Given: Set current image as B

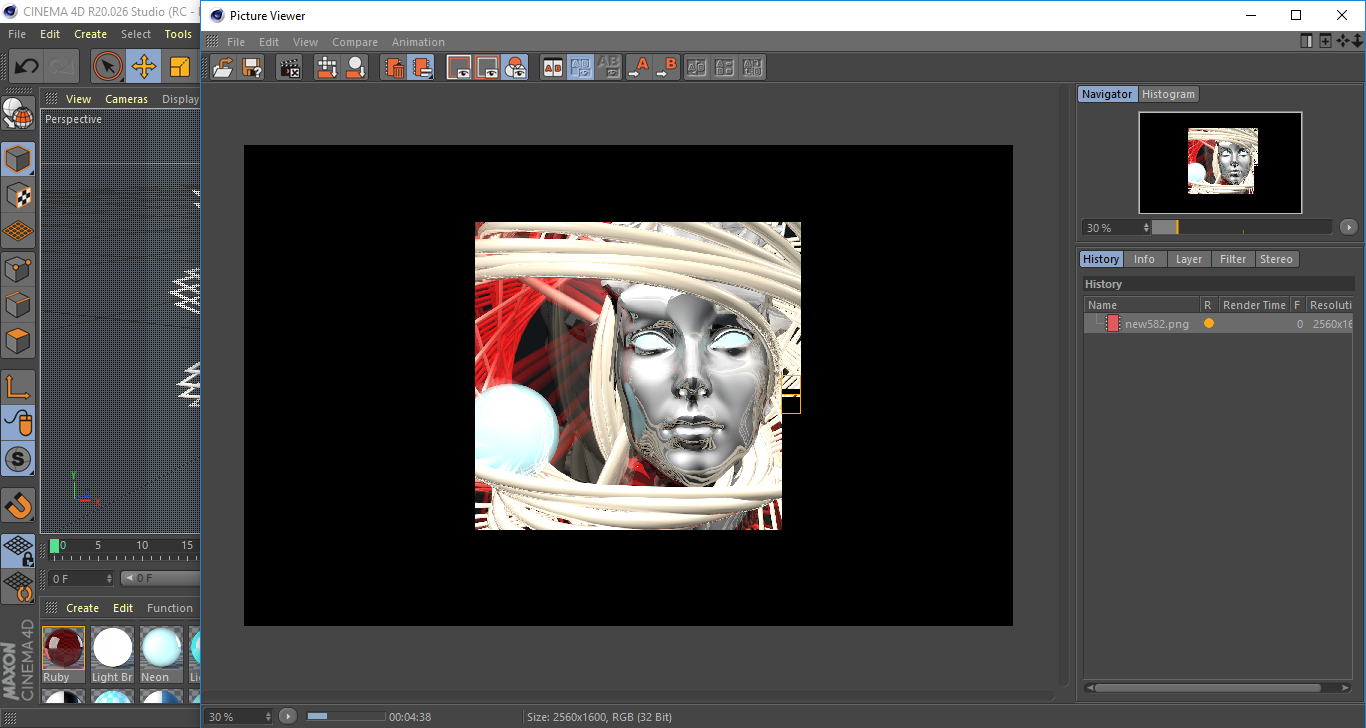Looking at the screenshot, I should (x=666, y=67).
